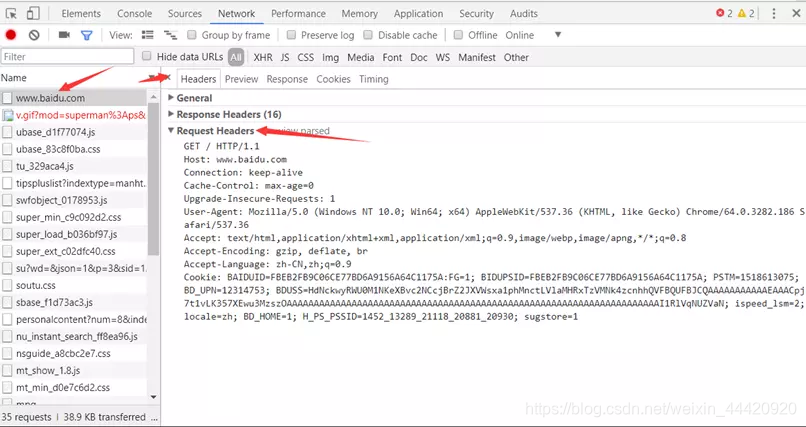Switch to the Console tab
Image resolution: width=806 pixels, height=427 pixels.
pyautogui.click(x=134, y=14)
